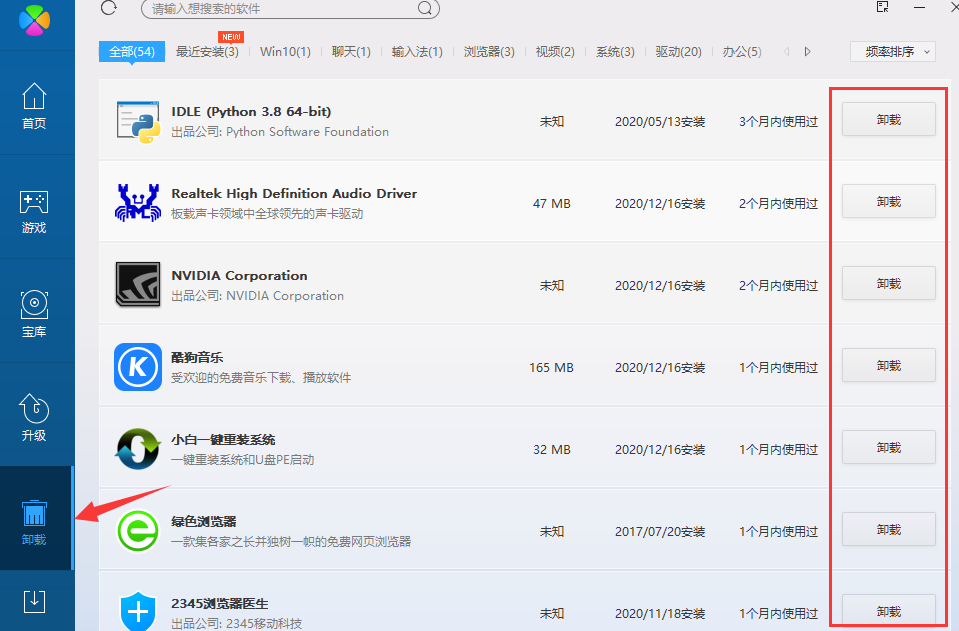This screenshot has height=631, width=959.
Task: Switch to the 系统(3) tab
Action: (x=615, y=52)
